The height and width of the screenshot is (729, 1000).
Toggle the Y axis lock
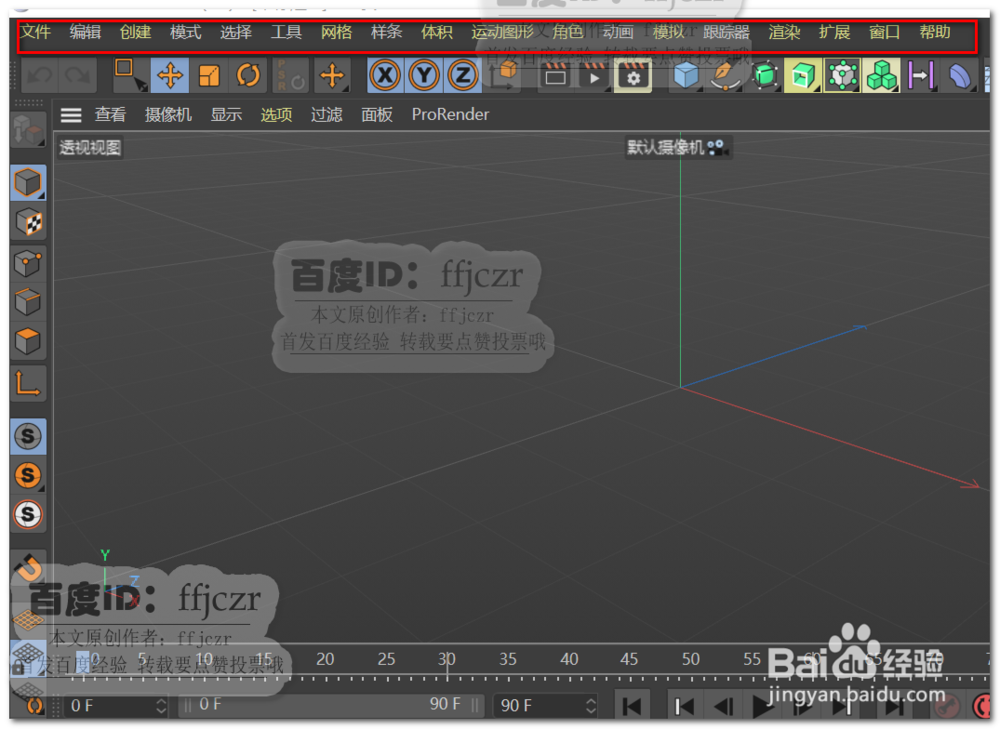pyautogui.click(x=424, y=76)
